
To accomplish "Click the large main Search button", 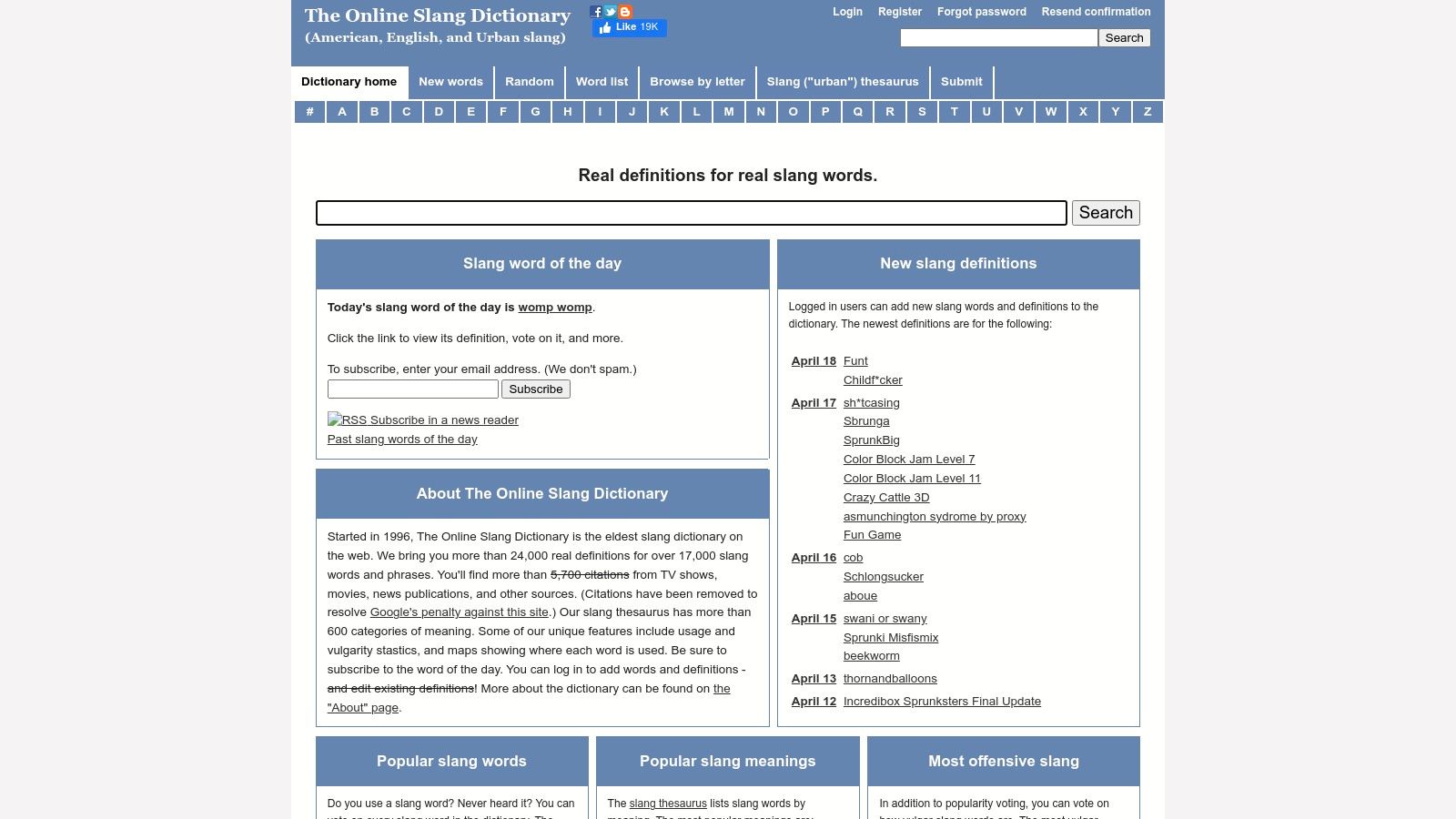I will coord(1105,213).
